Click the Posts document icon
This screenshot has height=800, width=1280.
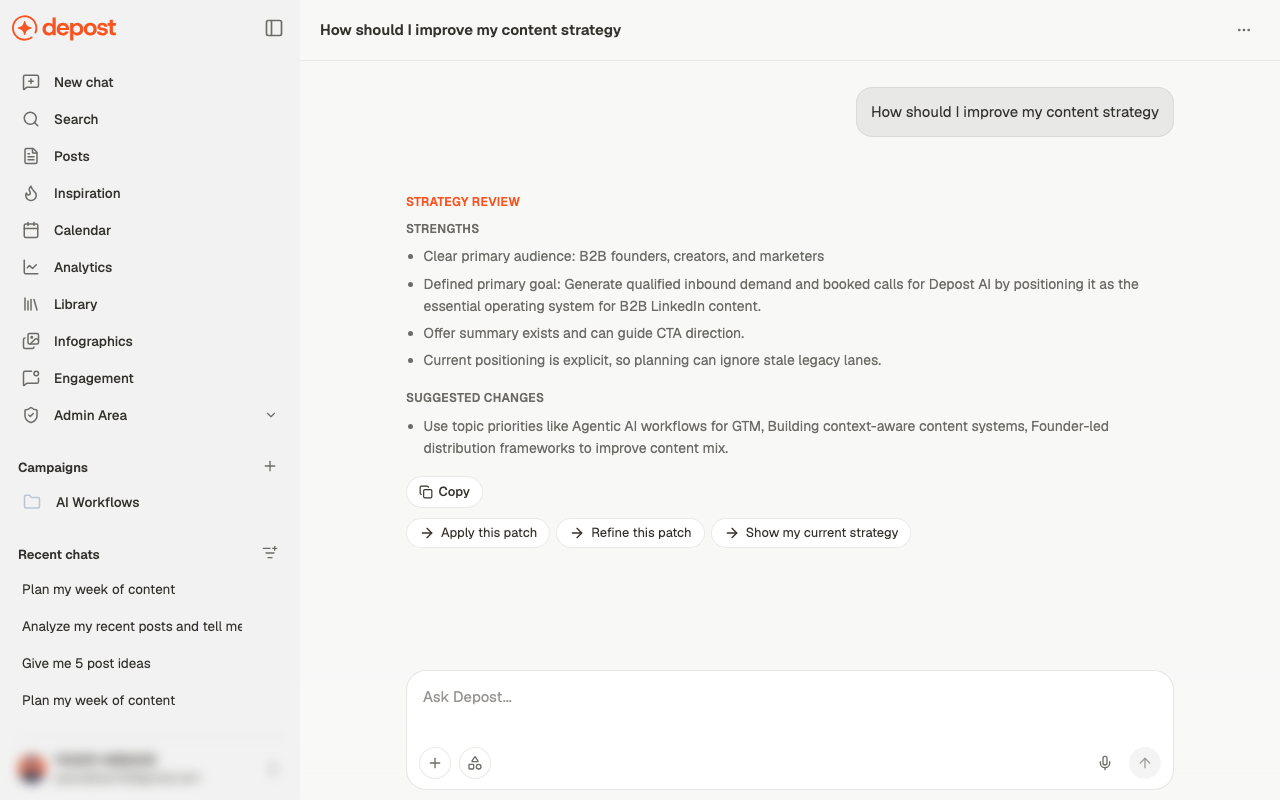(31, 156)
